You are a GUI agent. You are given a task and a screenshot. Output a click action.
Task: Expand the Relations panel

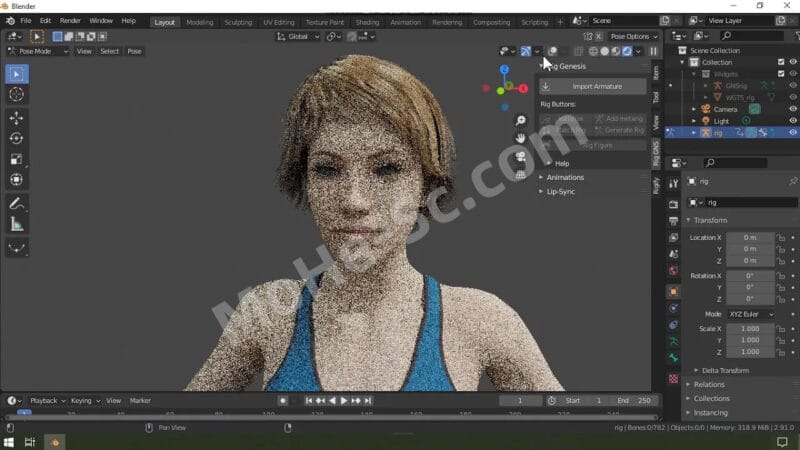click(x=709, y=385)
